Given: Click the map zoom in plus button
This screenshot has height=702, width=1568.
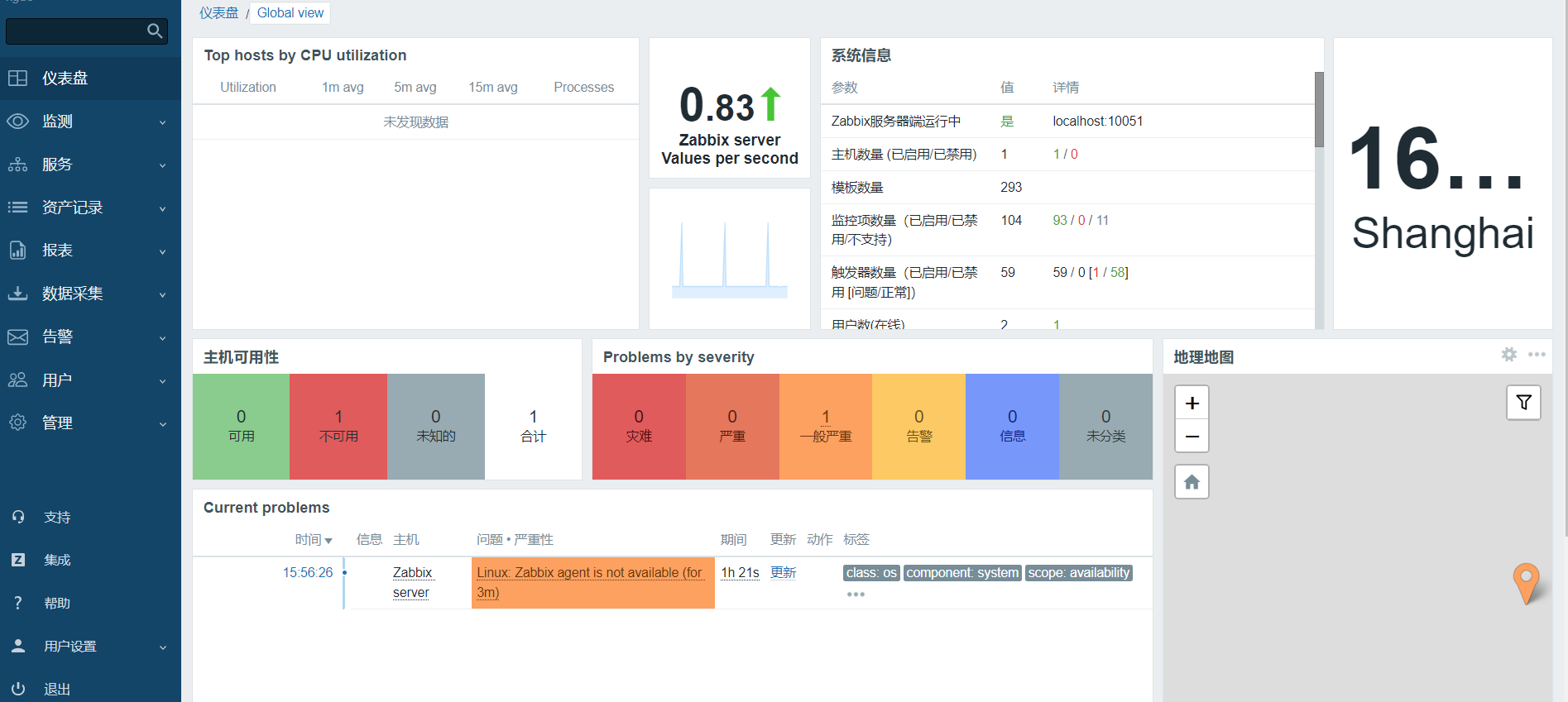Looking at the screenshot, I should click(x=1192, y=403).
